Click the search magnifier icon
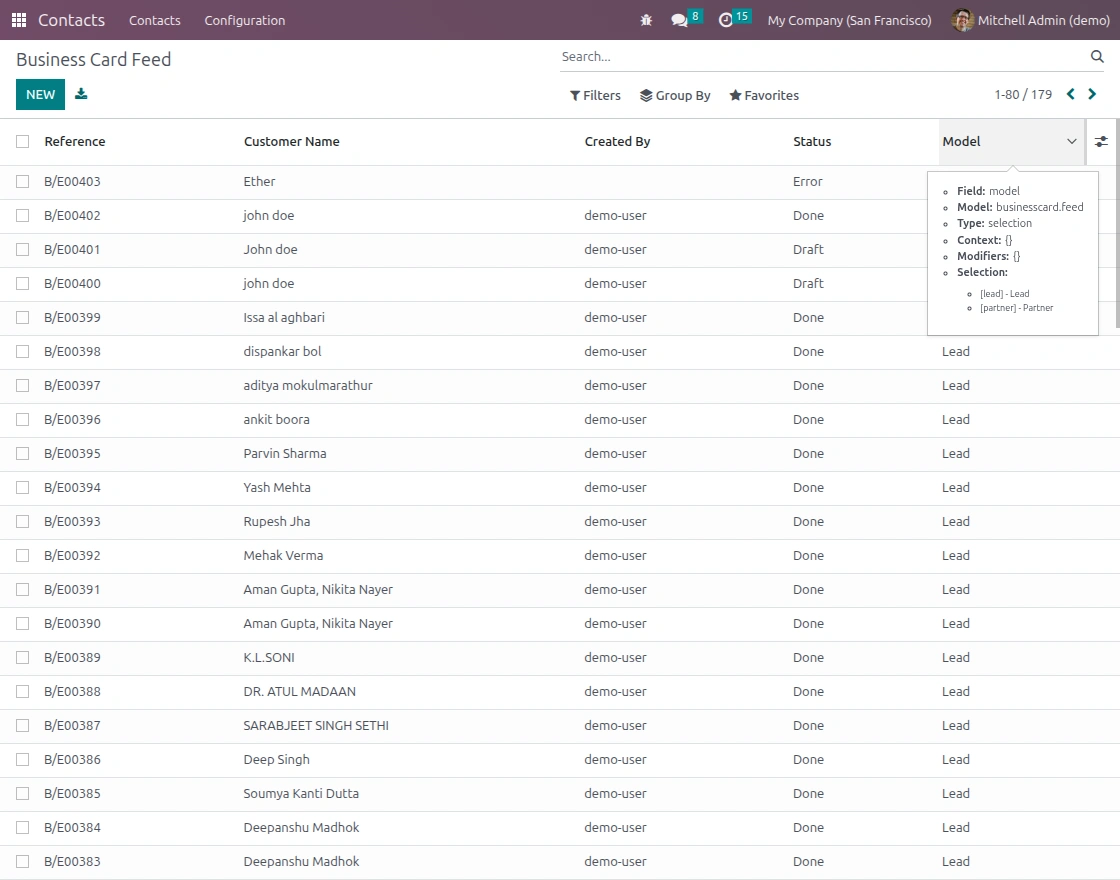The width and height of the screenshot is (1120, 880). [x=1097, y=56]
